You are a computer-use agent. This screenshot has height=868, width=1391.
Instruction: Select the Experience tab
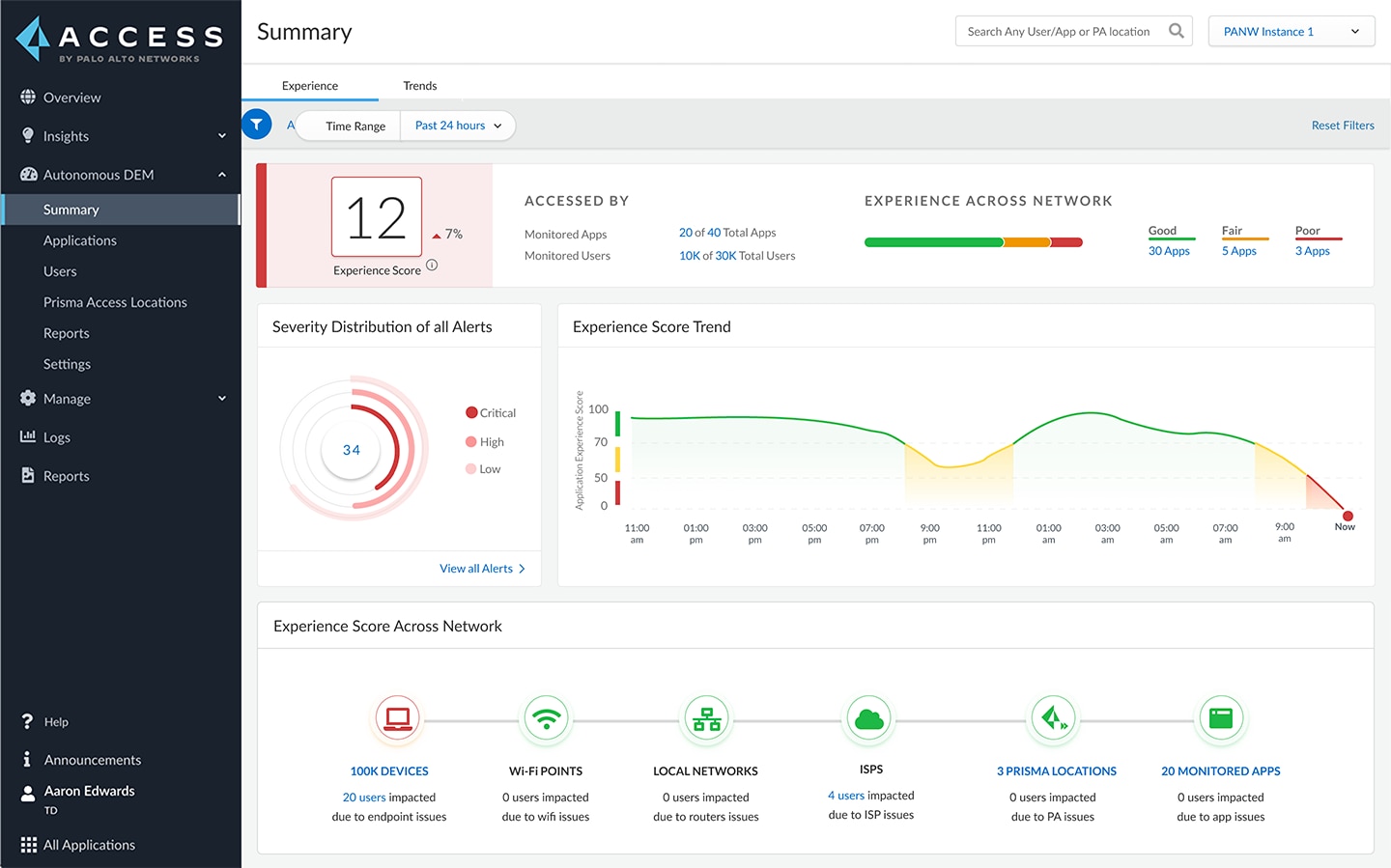click(310, 85)
